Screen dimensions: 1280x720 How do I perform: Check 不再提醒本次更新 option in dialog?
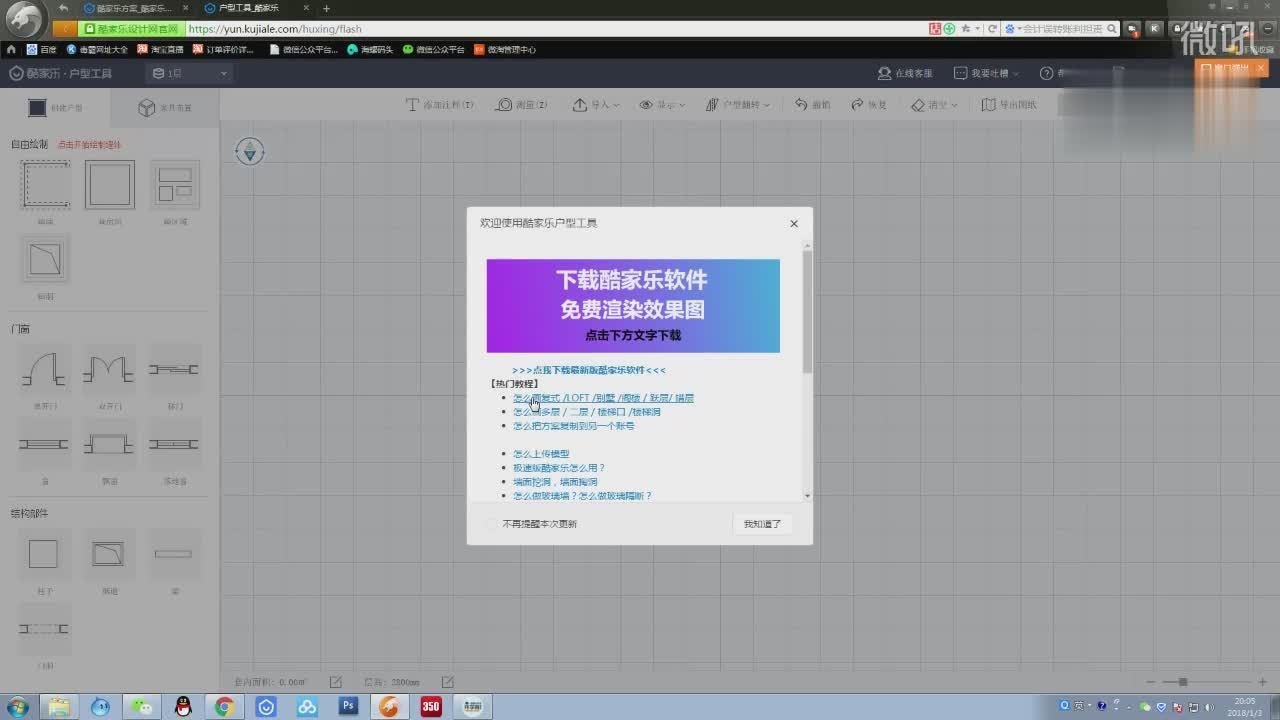tap(491, 524)
